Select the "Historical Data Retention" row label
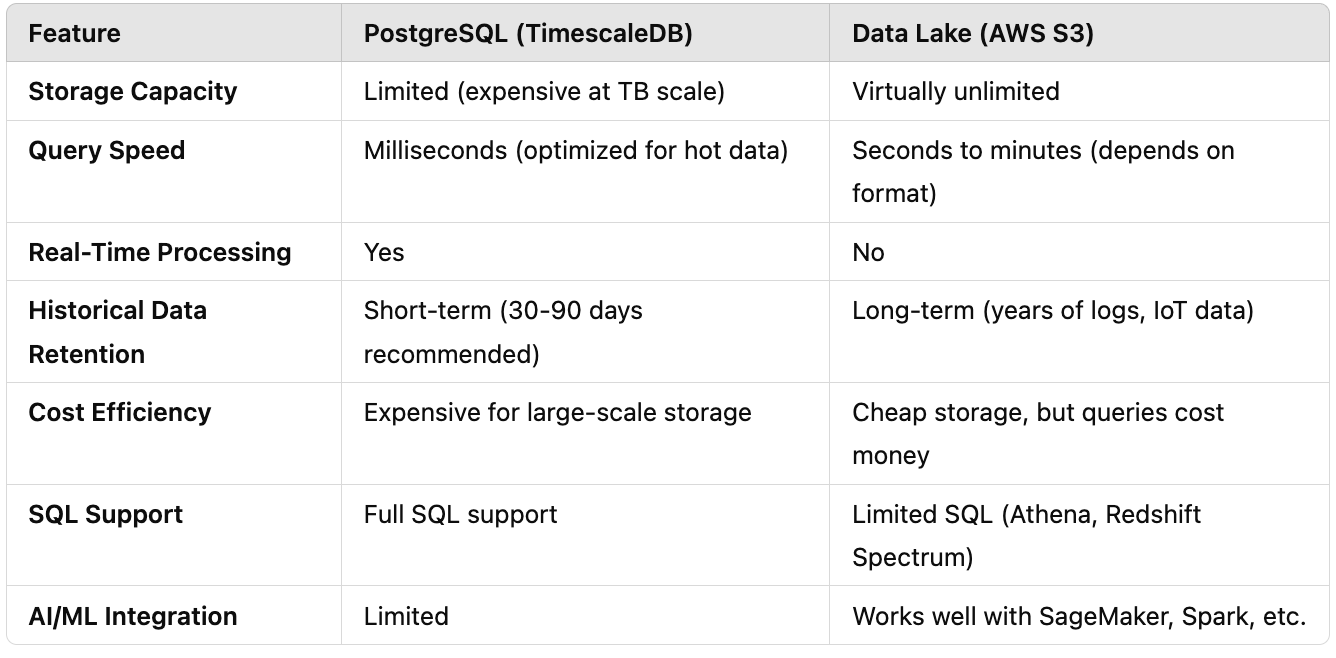This screenshot has width=1336, height=658. click(117, 332)
